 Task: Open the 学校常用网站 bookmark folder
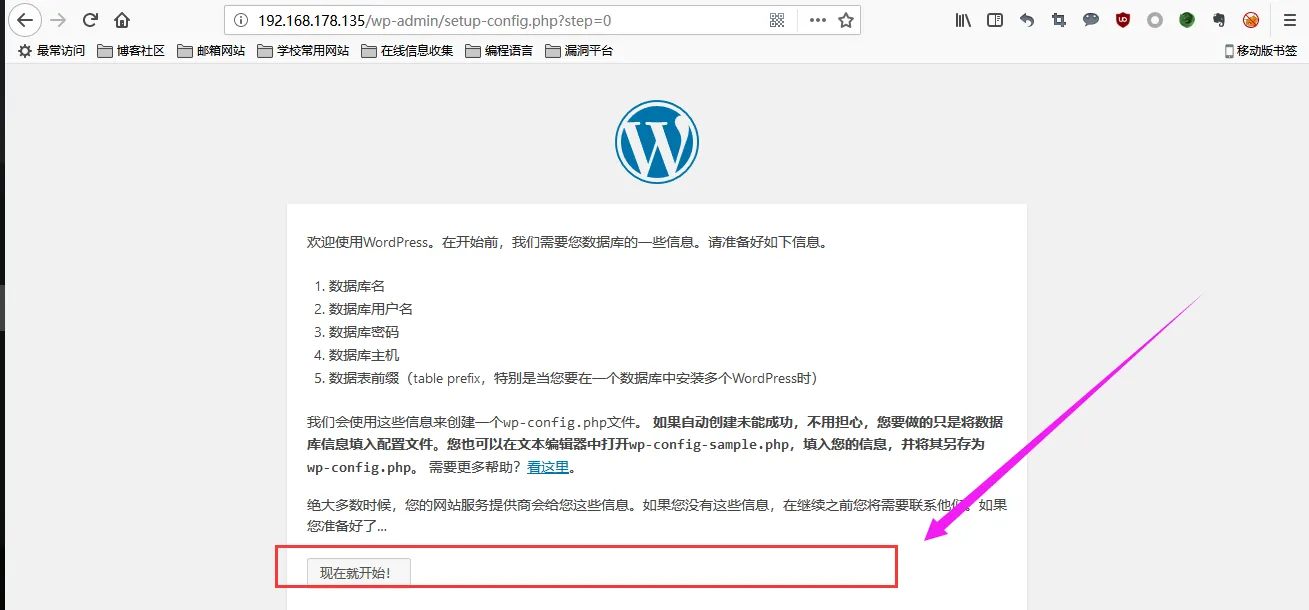point(303,50)
